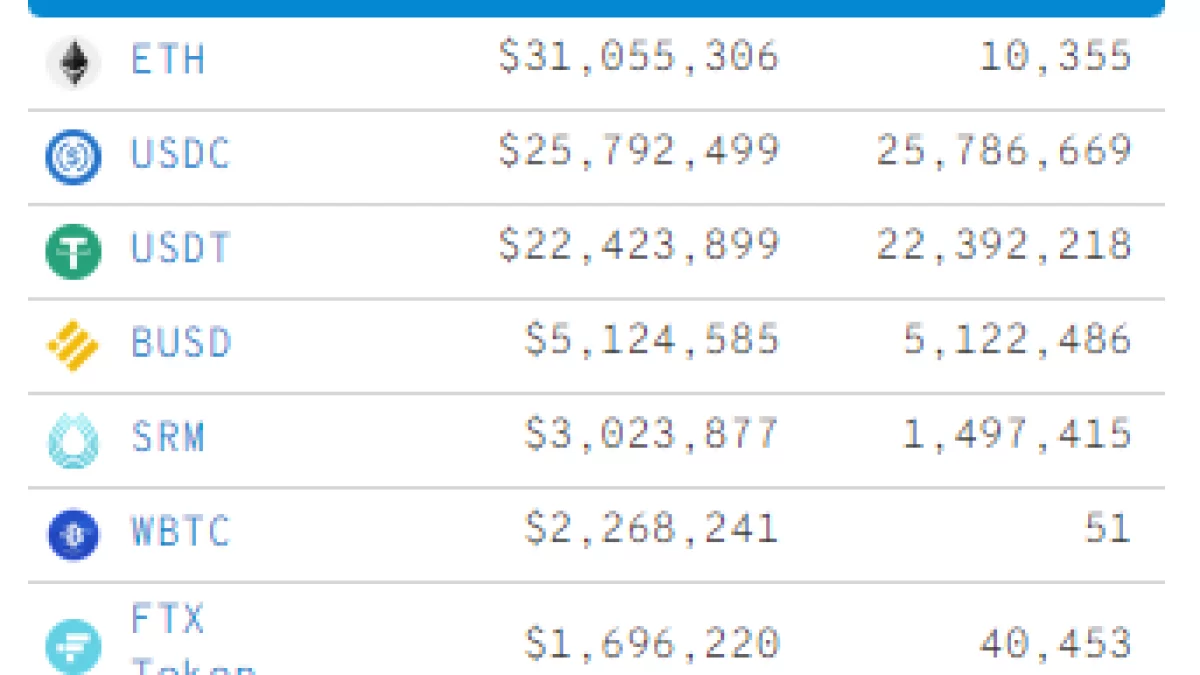Click the USDC balance 25,786,669

(1004, 151)
